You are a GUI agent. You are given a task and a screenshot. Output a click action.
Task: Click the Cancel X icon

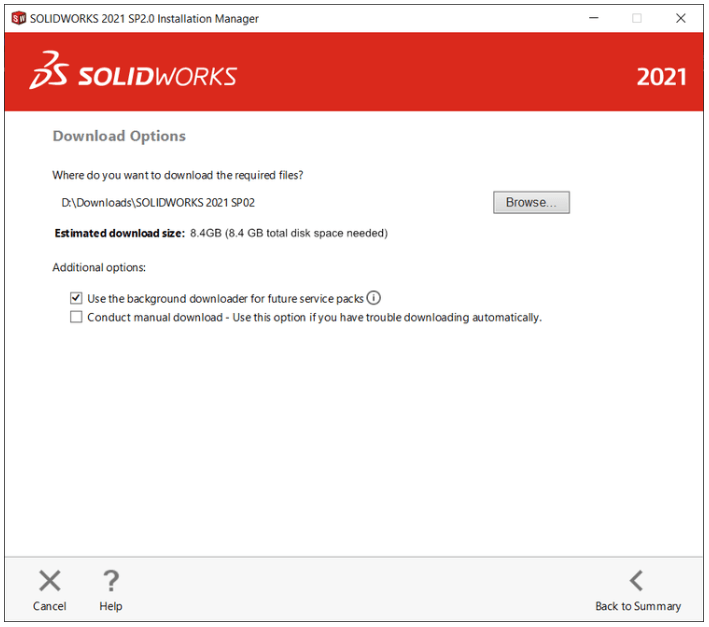coord(49,580)
